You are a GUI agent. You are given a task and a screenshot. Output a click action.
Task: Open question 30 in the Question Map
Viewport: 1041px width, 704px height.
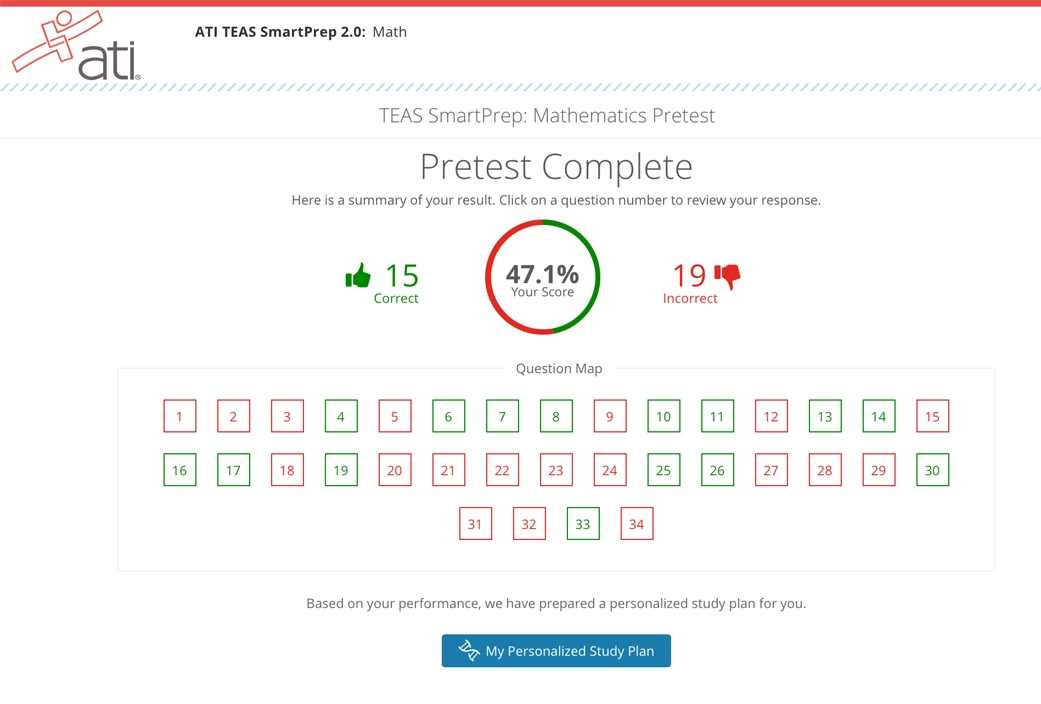pos(932,469)
